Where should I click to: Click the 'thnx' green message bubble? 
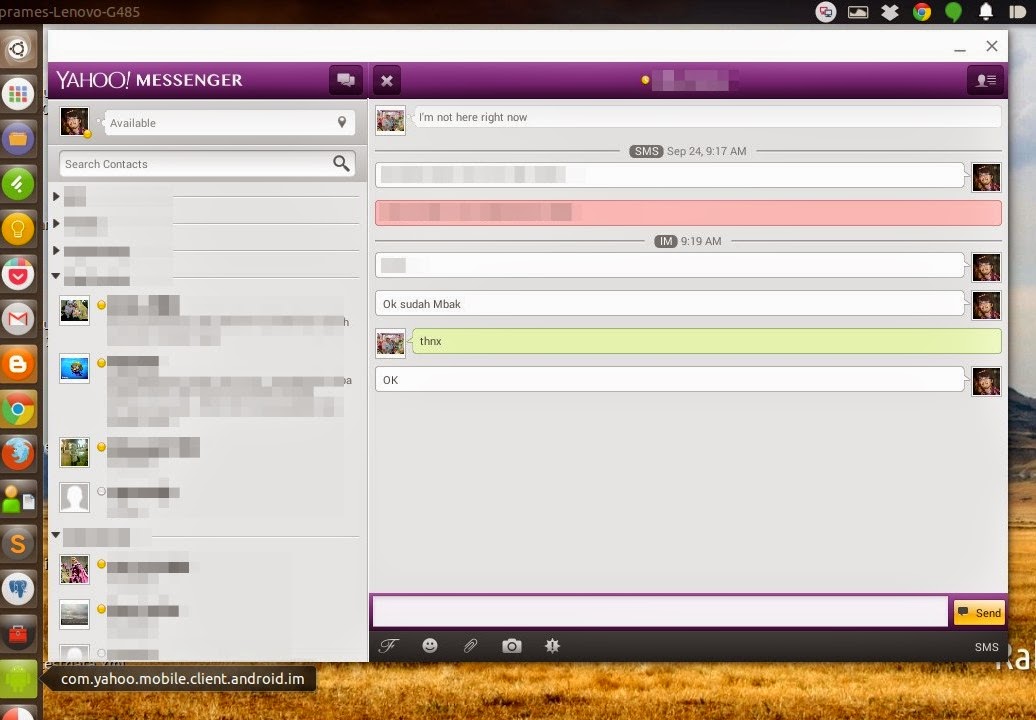point(707,342)
